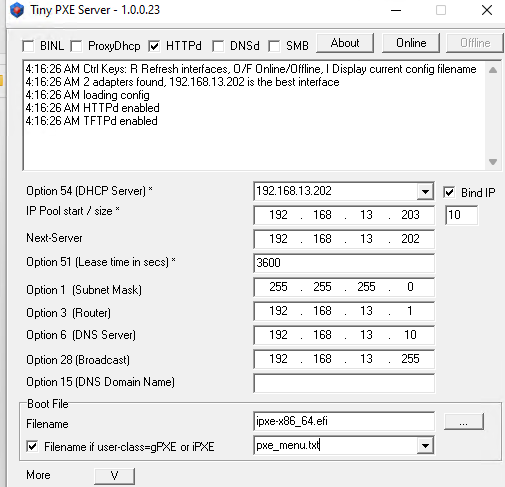
Task: Click the Option 51 lease time field
Action: [344, 263]
